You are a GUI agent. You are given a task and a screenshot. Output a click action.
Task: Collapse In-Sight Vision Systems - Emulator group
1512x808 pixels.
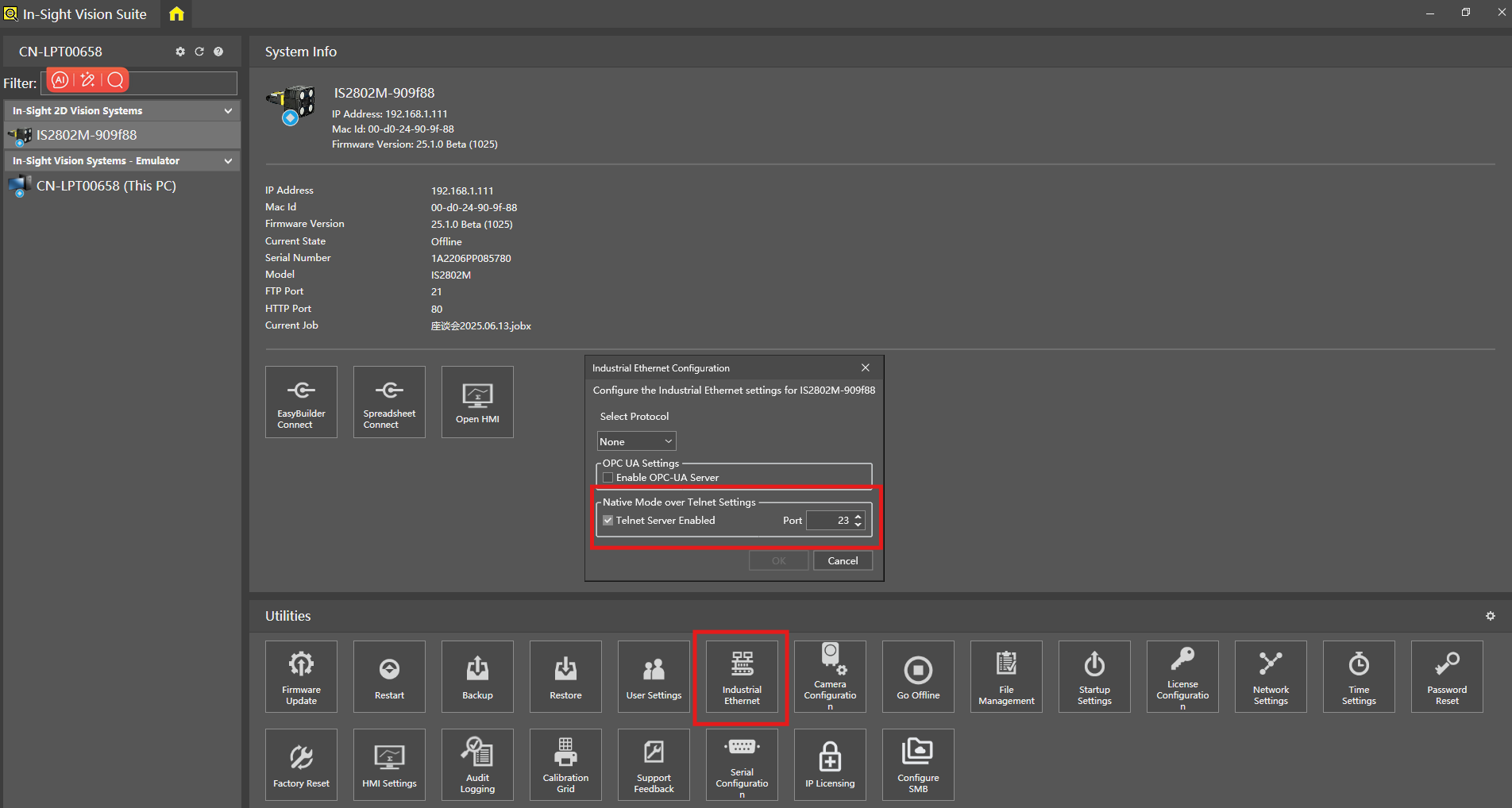click(228, 161)
